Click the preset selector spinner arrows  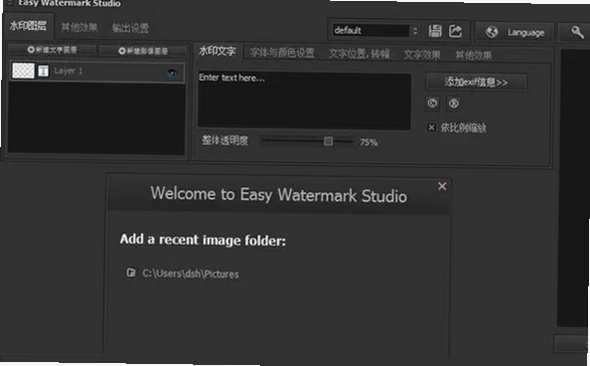click(x=415, y=31)
